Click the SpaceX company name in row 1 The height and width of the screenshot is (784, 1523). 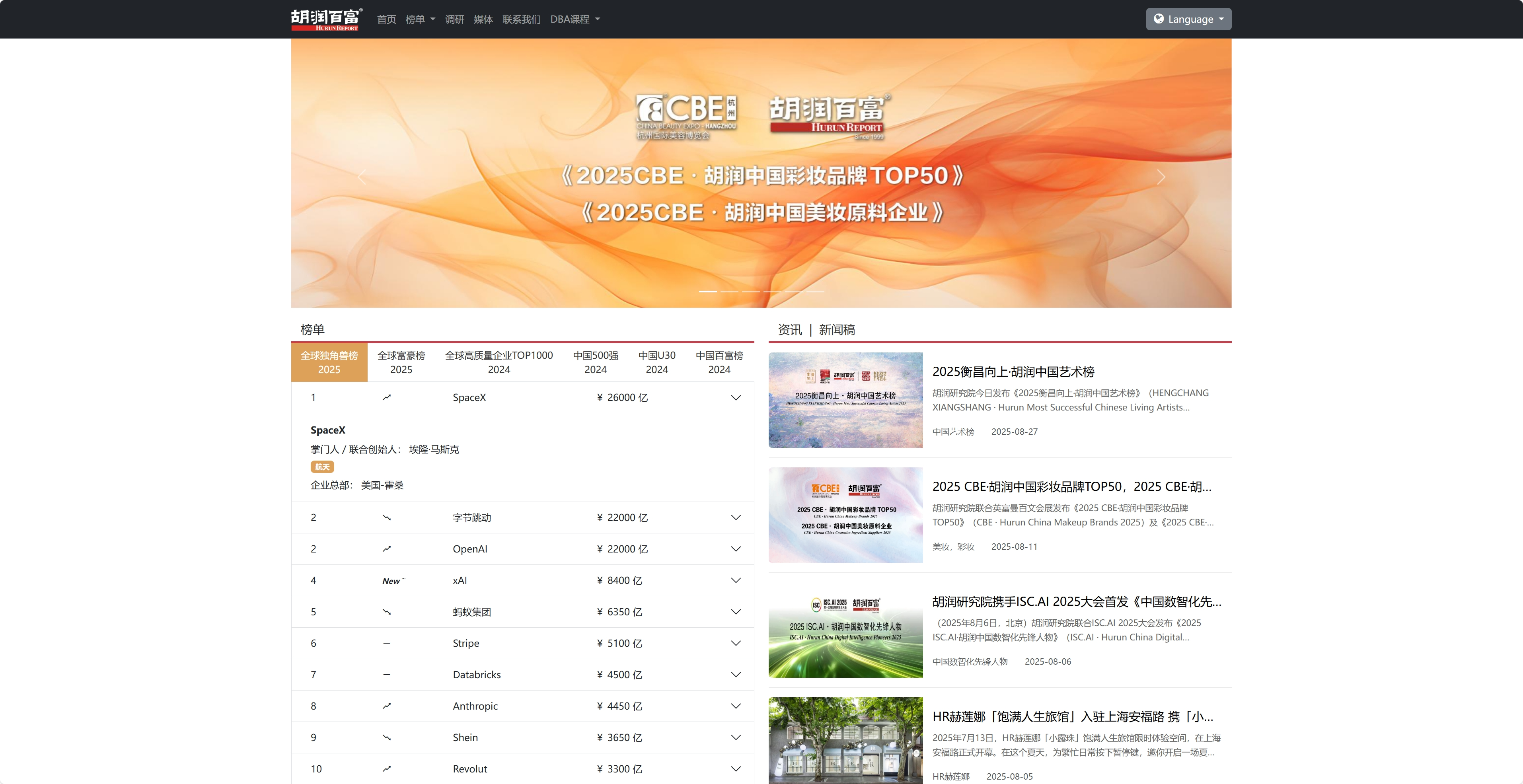(469, 397)
